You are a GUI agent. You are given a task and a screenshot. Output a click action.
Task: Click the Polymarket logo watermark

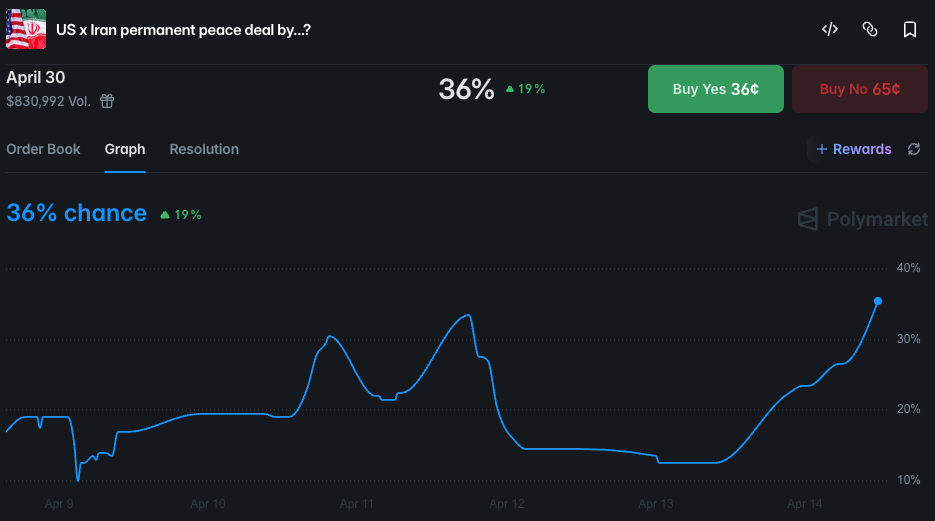(862, 219)
